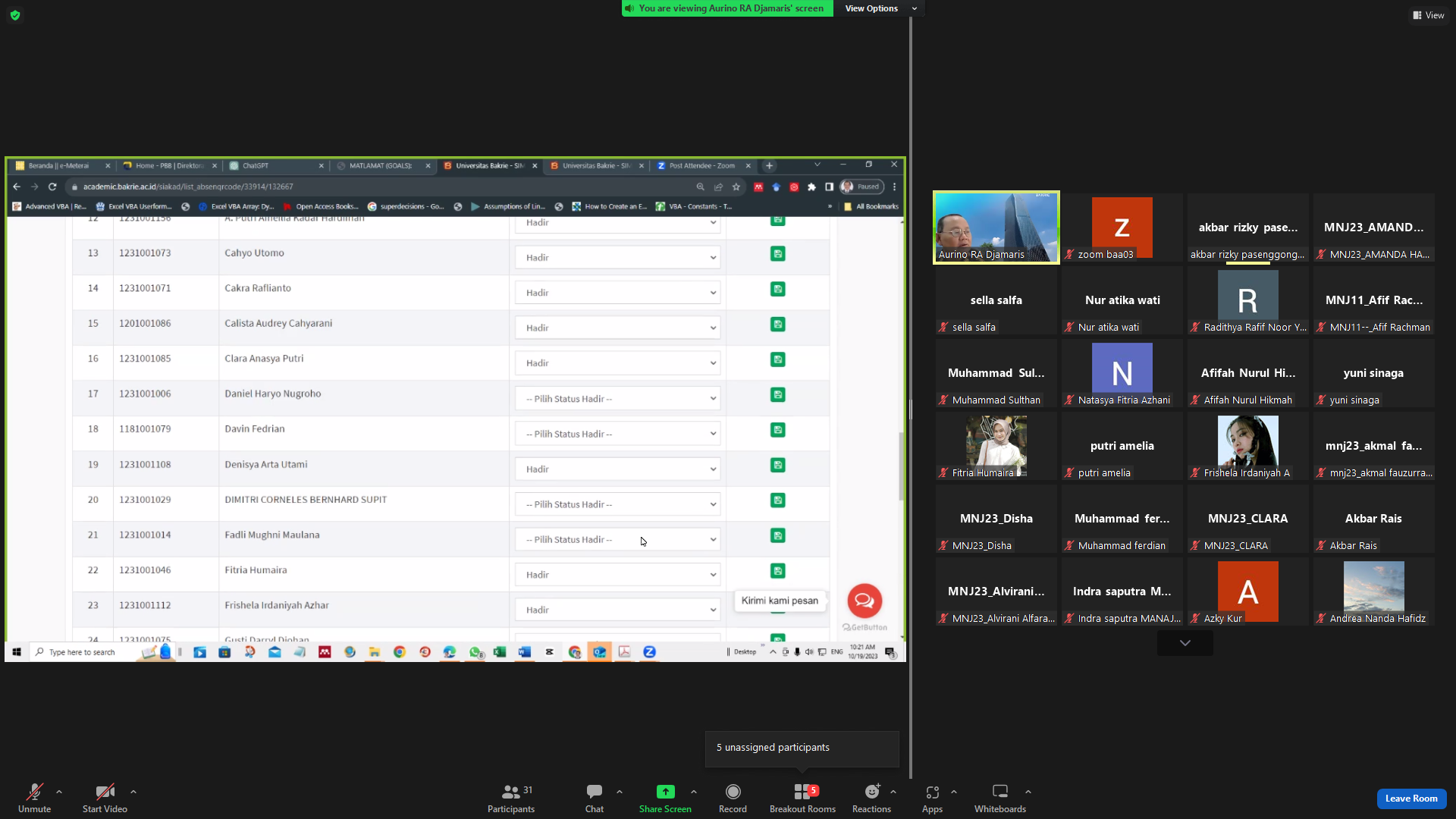Click Word icon in the shared taskbar
Image resolution: width=1456 pixels, height=819 pixels.
click(524, 652)
